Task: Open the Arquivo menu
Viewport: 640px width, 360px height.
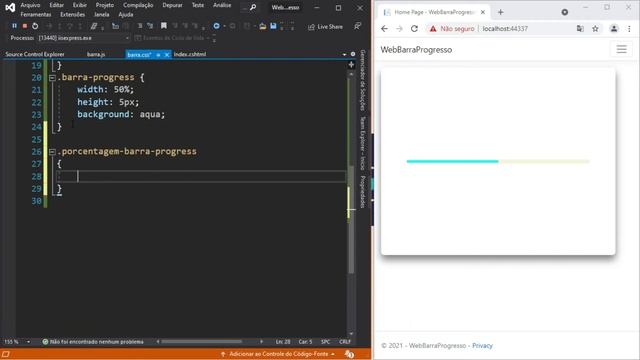Action: 30,5
